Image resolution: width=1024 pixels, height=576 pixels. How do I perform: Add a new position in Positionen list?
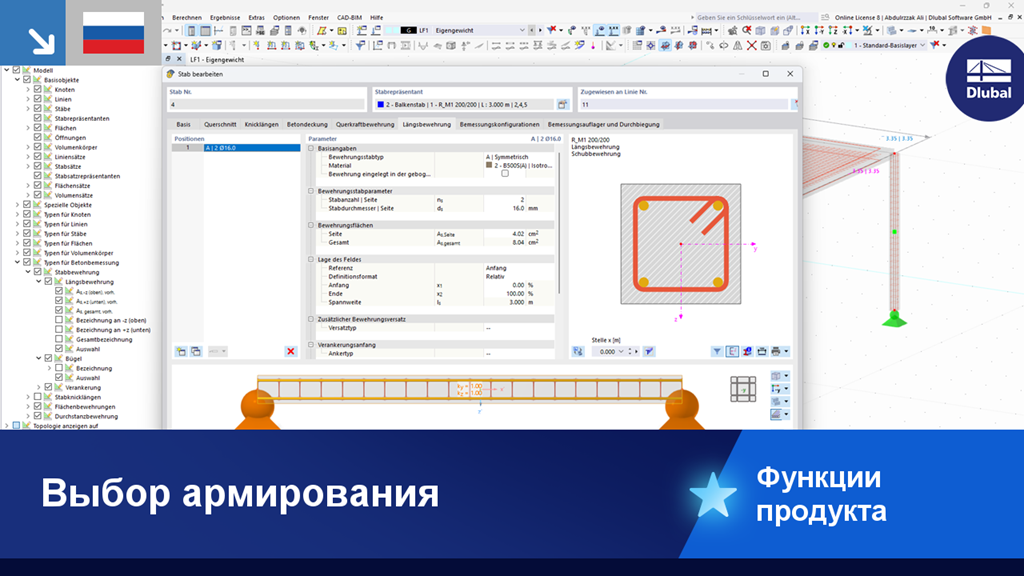(181, 351)
